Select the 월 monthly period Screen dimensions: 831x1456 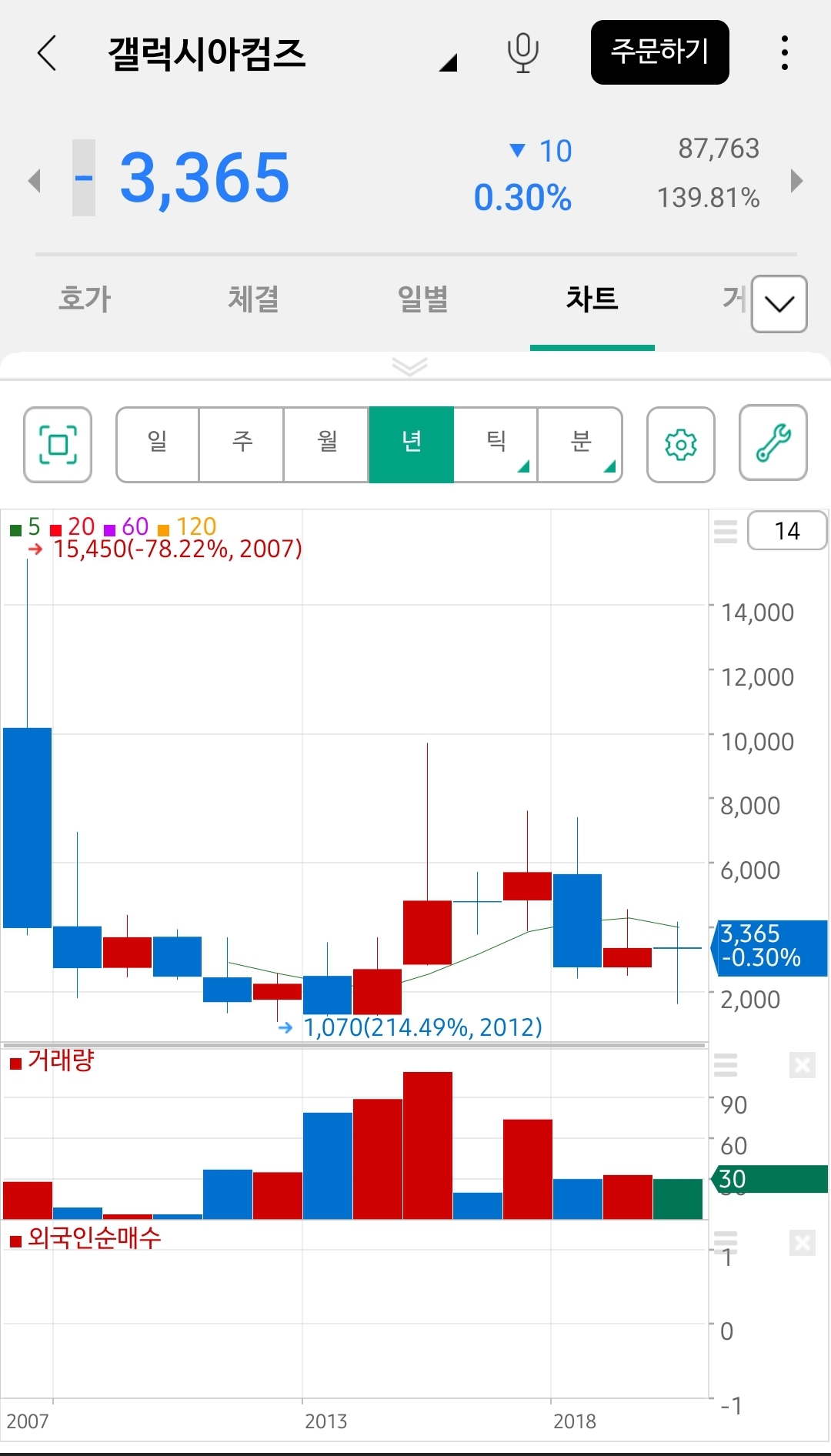[x=327, y=445]
